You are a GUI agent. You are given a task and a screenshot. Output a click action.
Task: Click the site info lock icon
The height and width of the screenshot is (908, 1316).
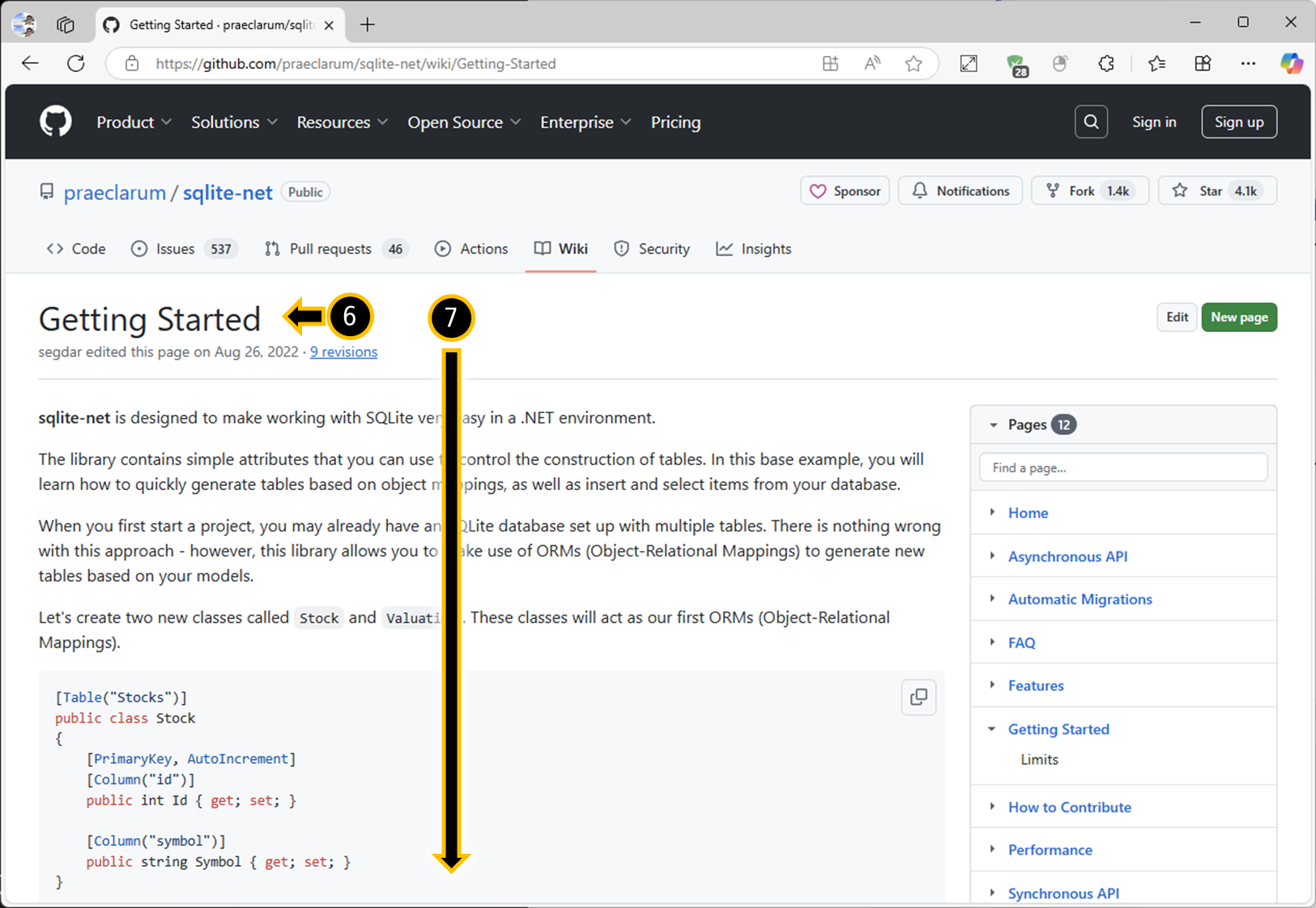tap(132, 63)
